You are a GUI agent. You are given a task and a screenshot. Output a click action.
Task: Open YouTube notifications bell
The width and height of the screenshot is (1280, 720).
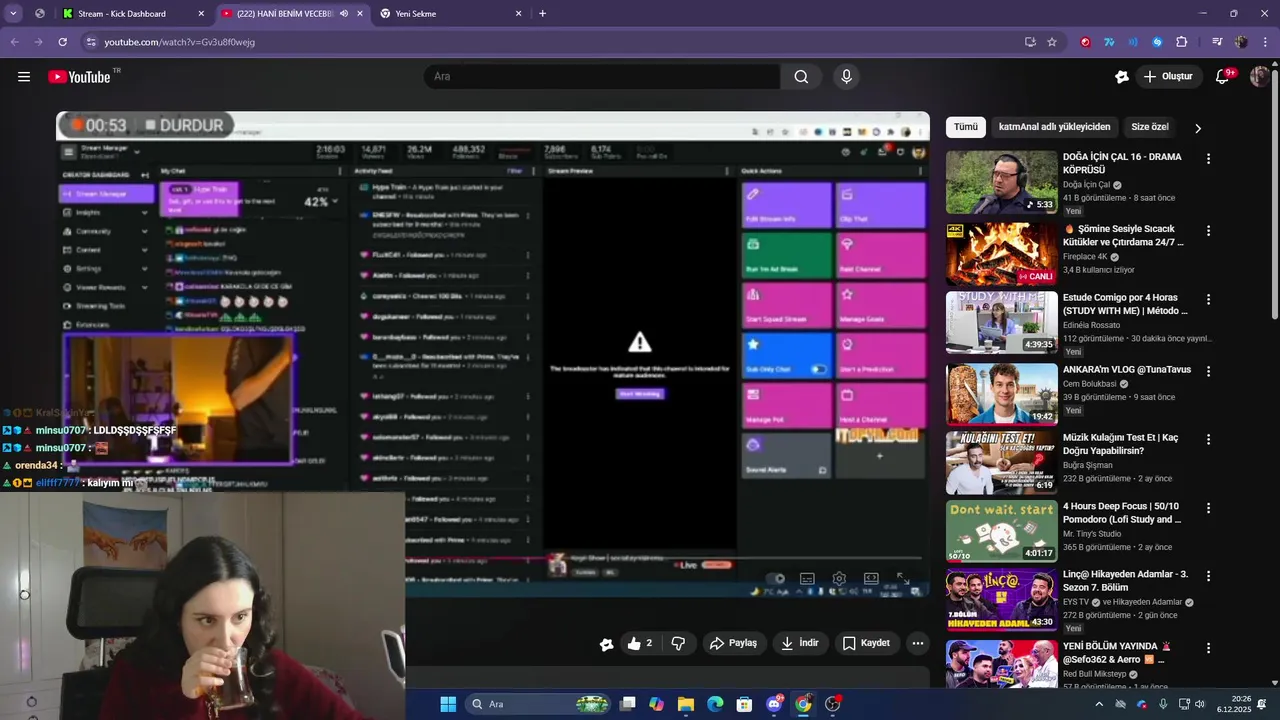point(1222,77)
